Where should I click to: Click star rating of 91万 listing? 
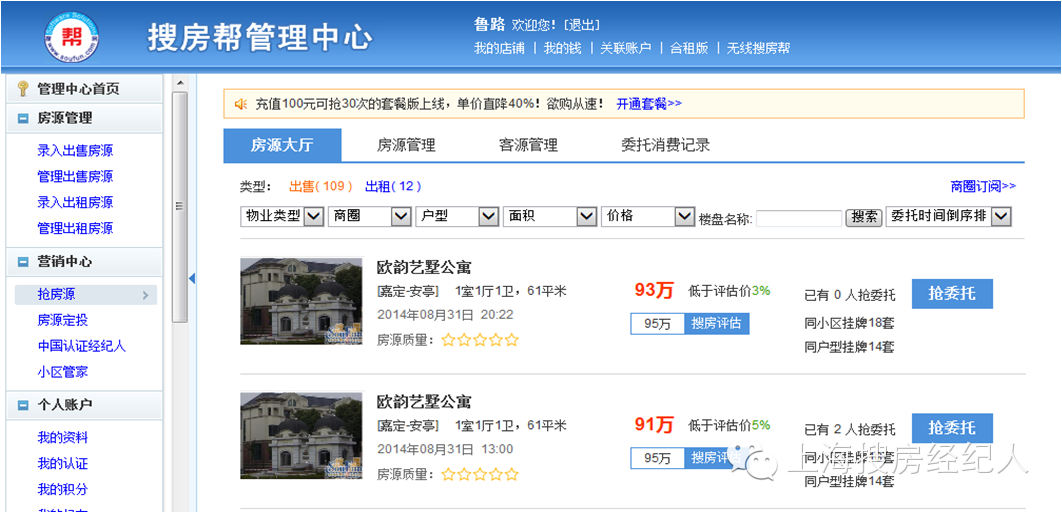480,474
